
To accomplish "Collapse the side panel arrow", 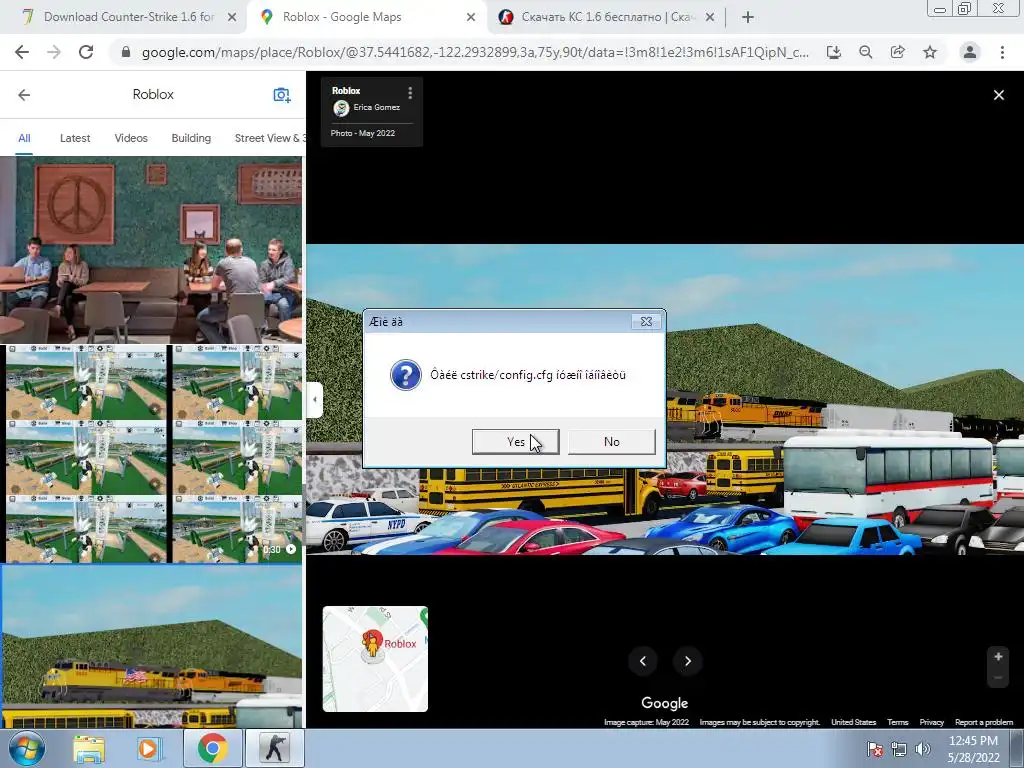I will [x=314, y=399].
